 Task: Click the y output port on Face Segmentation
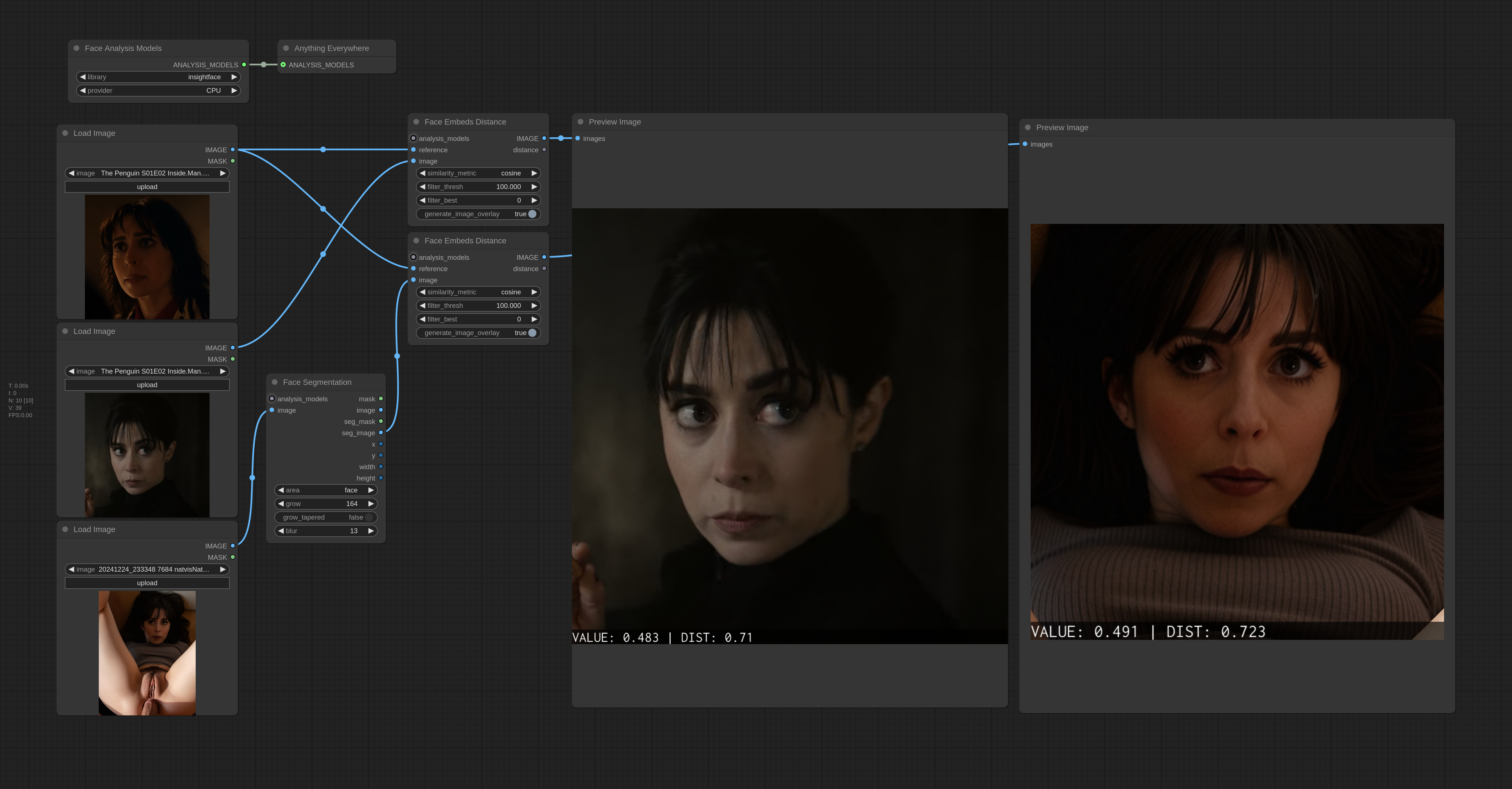tap(381, 455)
